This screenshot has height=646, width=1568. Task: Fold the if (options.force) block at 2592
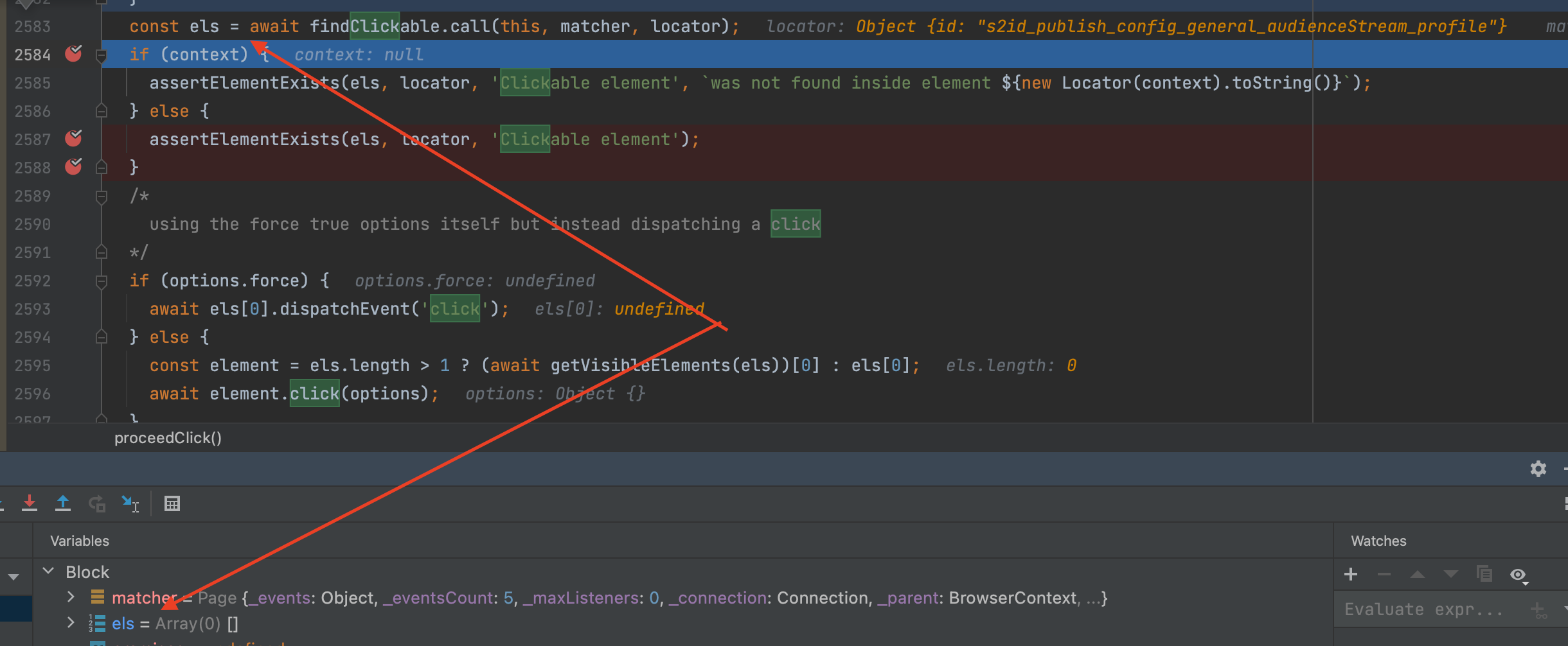pyautogui.click(x=101, y=281)
